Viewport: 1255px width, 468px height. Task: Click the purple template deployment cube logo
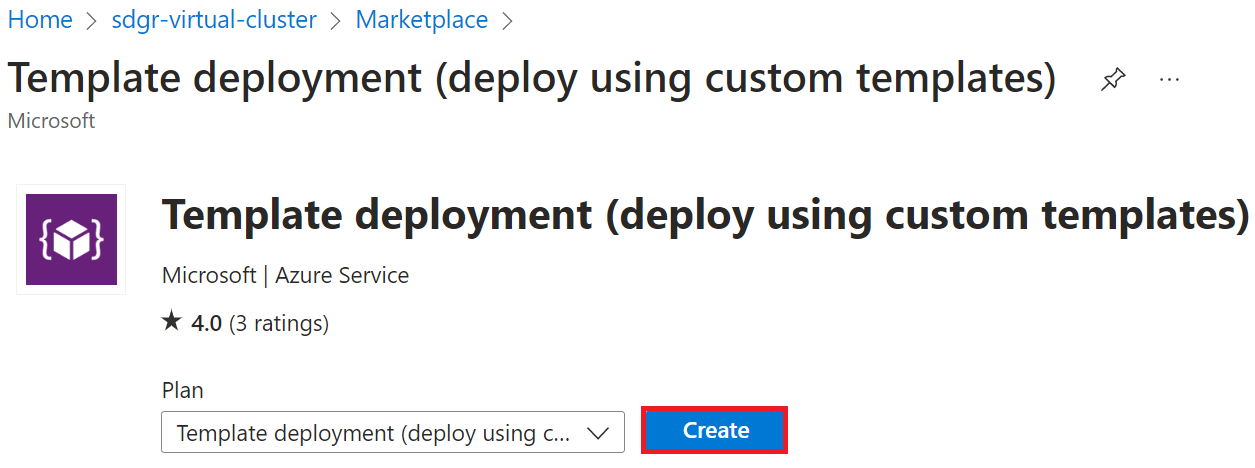[x=71, y=239]
